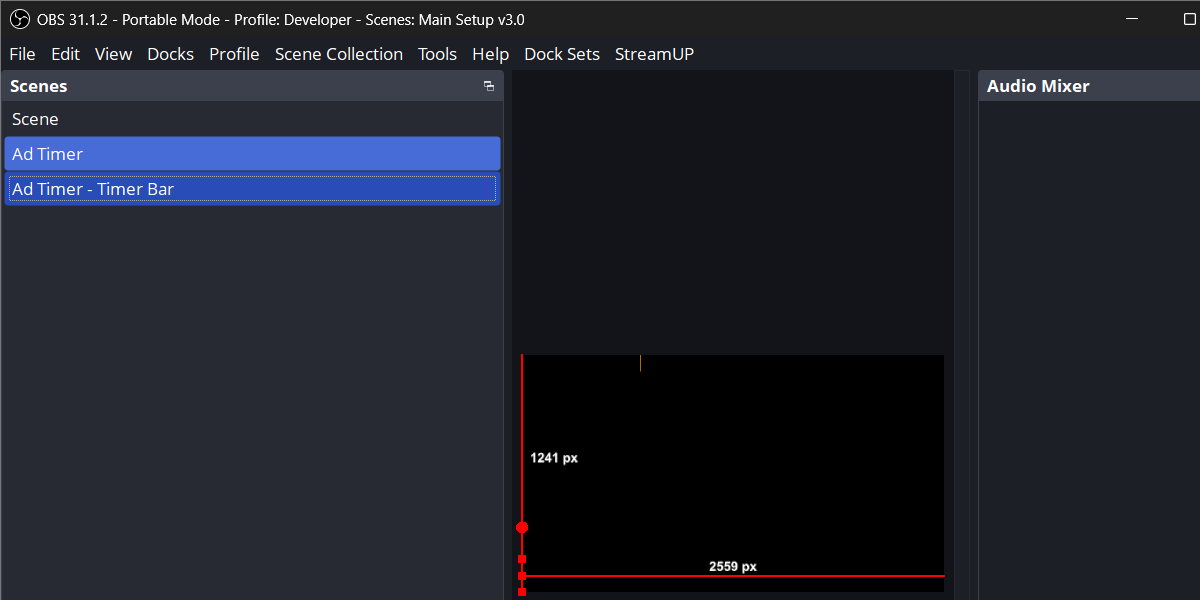
Task: Undock the Scenes panel using float icon
Action: pyautogui.click(x=489, y=87)
